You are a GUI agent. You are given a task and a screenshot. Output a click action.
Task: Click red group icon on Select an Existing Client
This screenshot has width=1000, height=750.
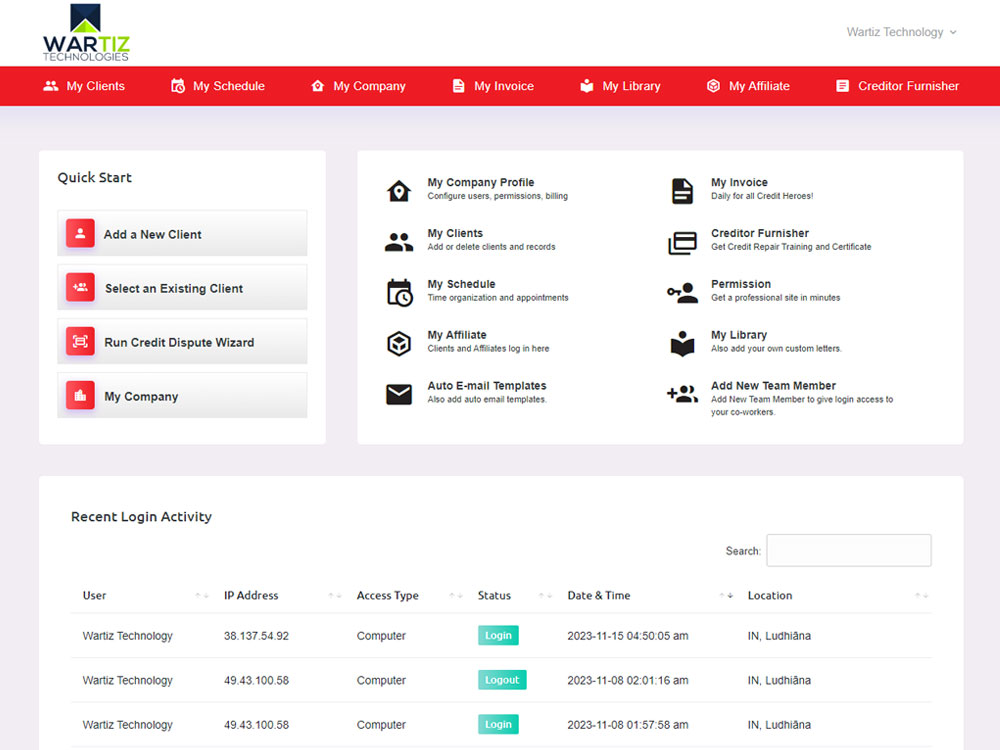pos(80,288)
